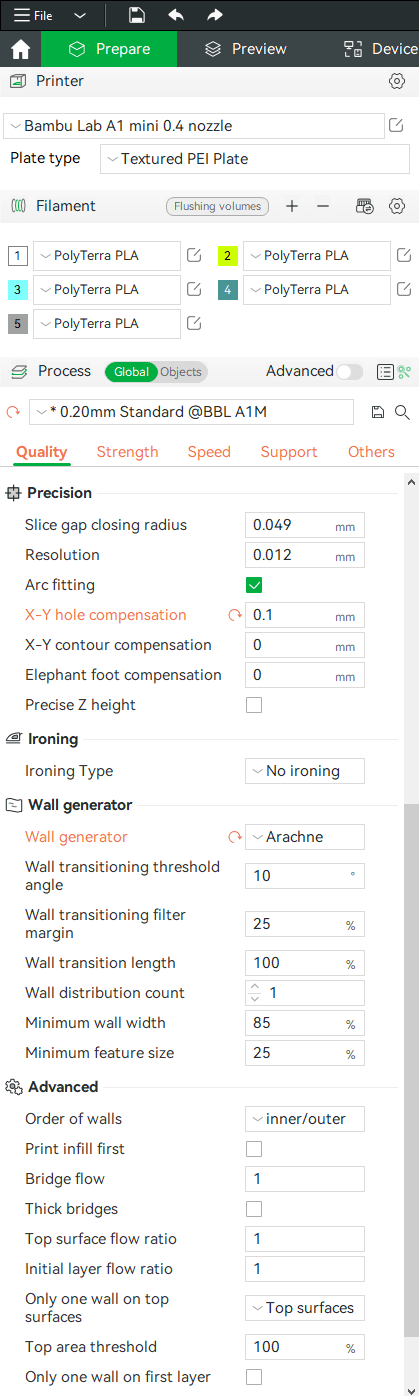
Task: Click the search process settings icon
Action: coord(402,412)
